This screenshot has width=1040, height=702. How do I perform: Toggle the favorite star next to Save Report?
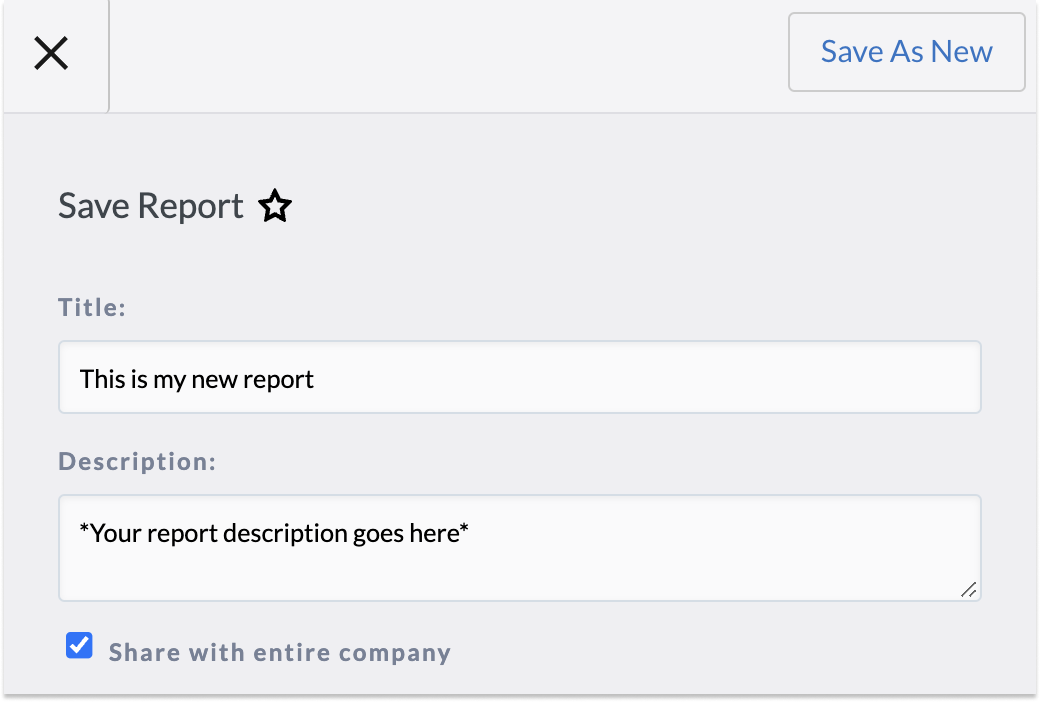(x=275, y=205)
